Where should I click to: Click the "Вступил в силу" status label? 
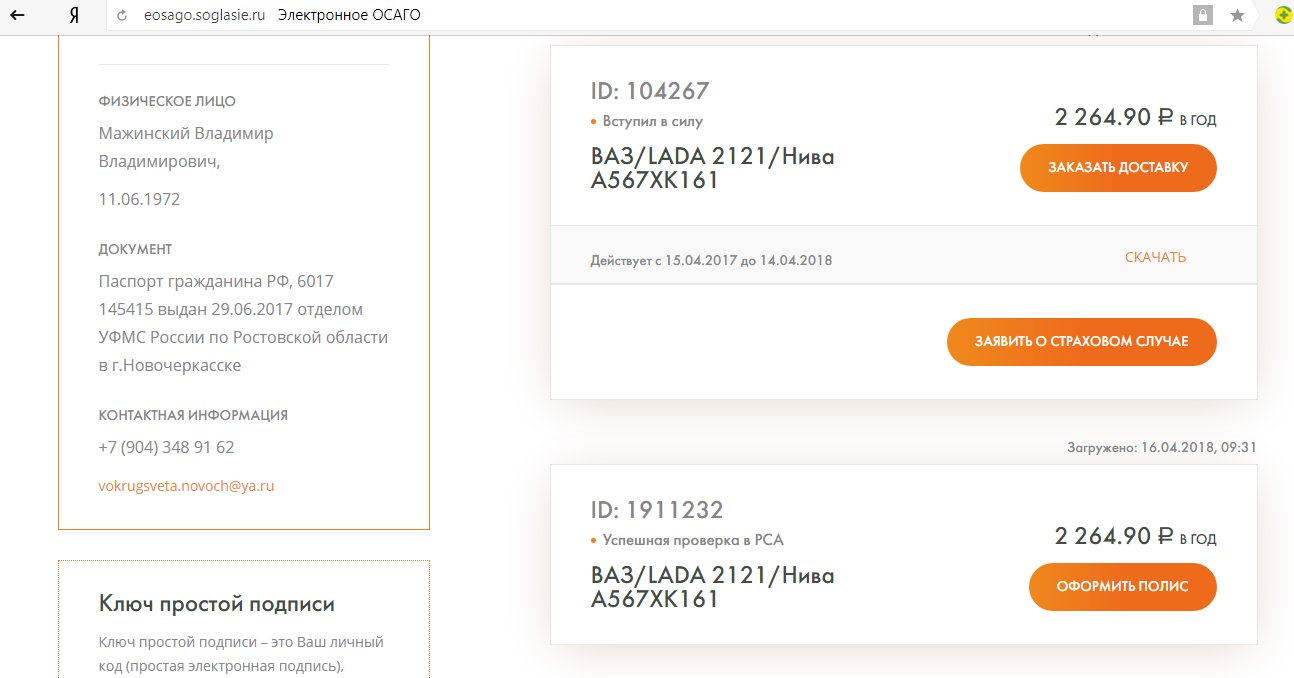[652, 121]
